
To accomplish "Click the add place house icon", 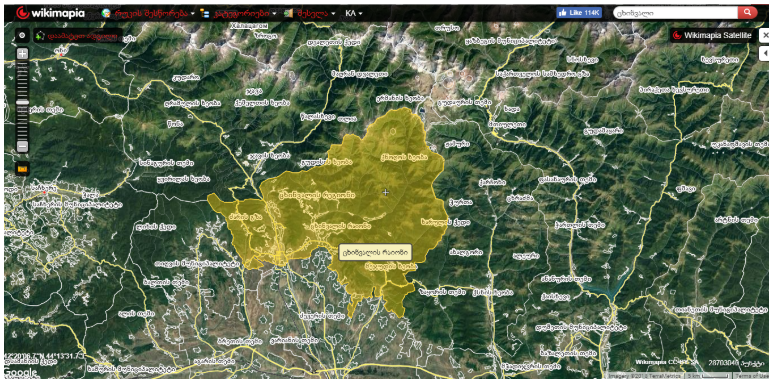I will click(x=40, y=36).
